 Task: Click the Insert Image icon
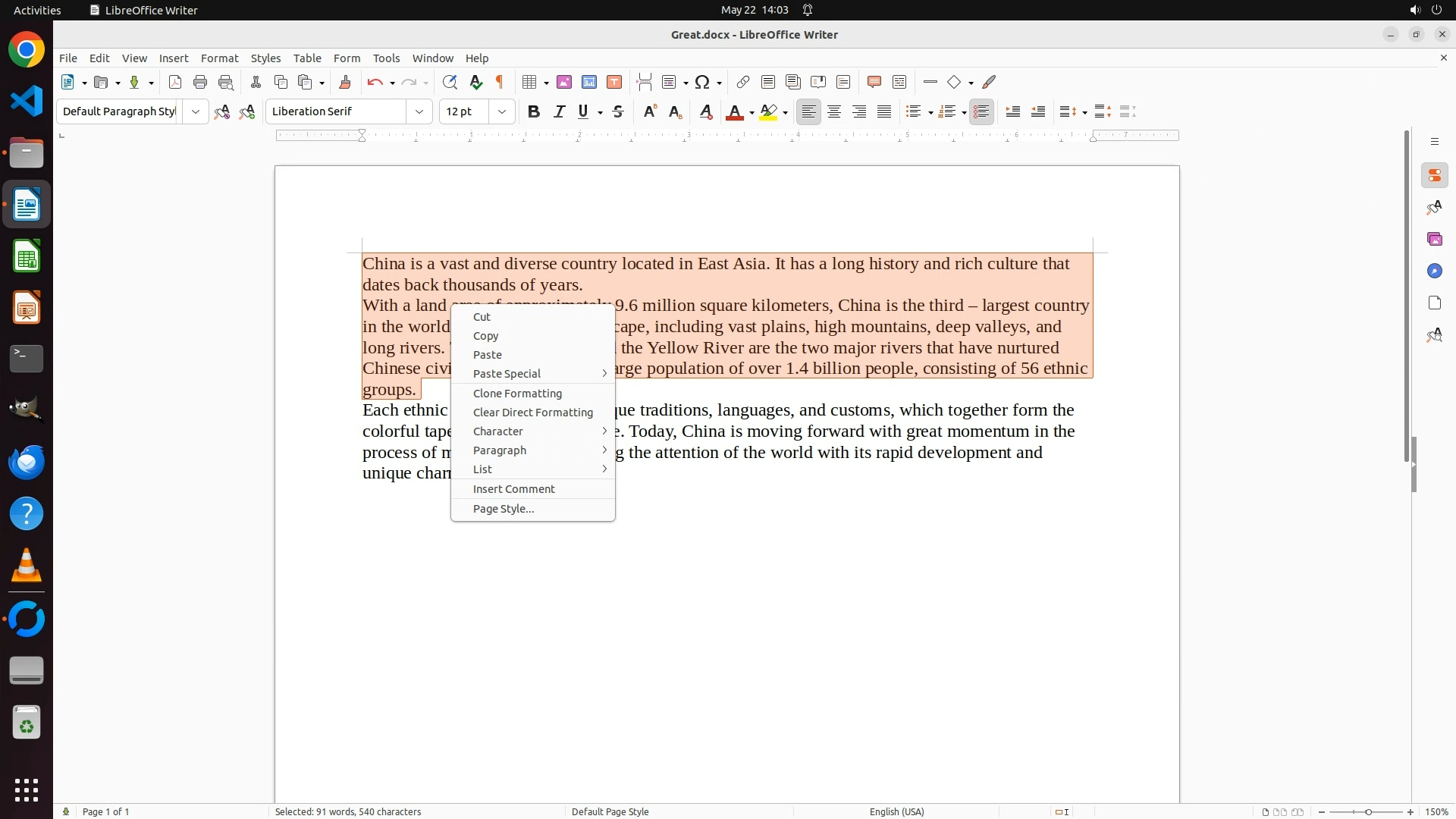pos(563,82)
